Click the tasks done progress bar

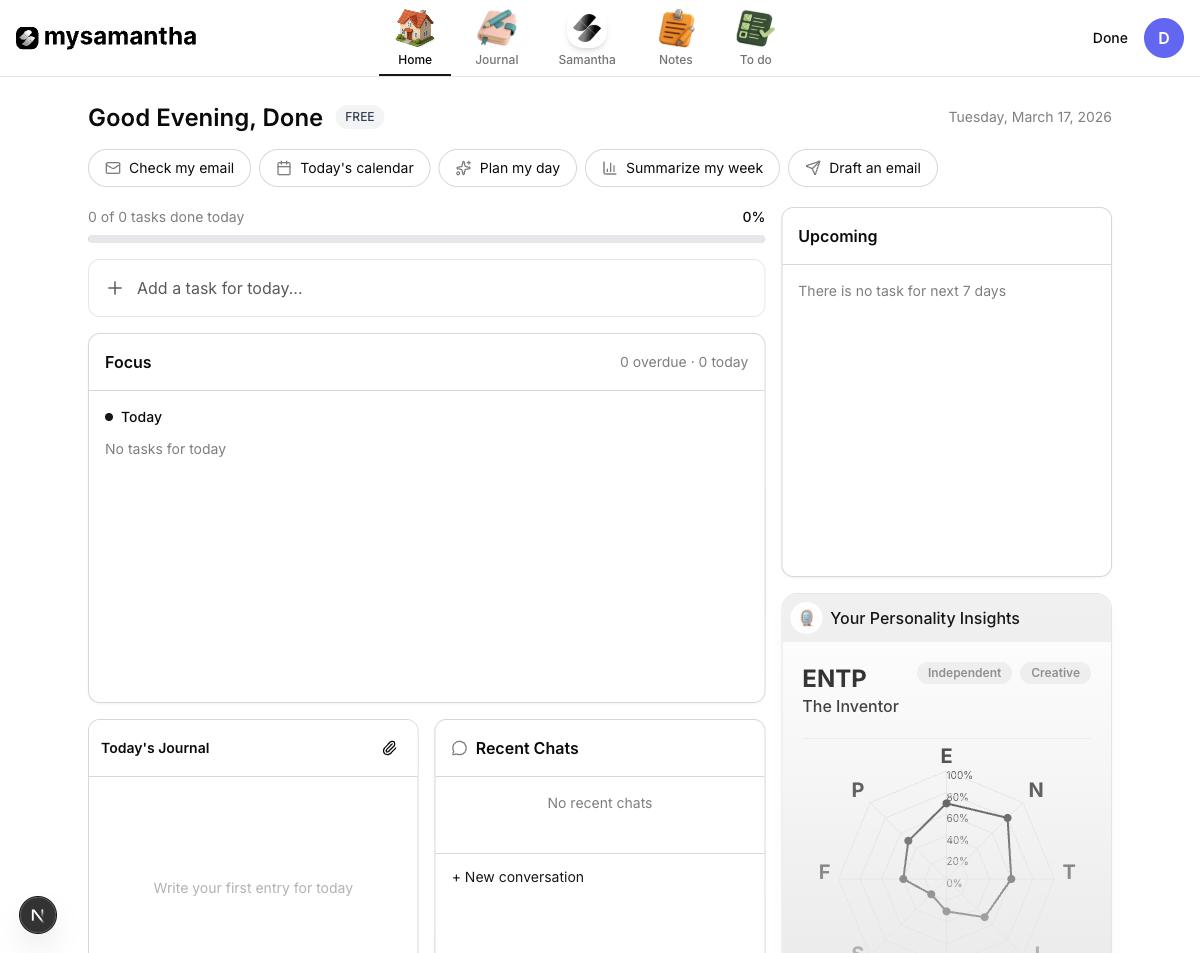tap(426, 239)
